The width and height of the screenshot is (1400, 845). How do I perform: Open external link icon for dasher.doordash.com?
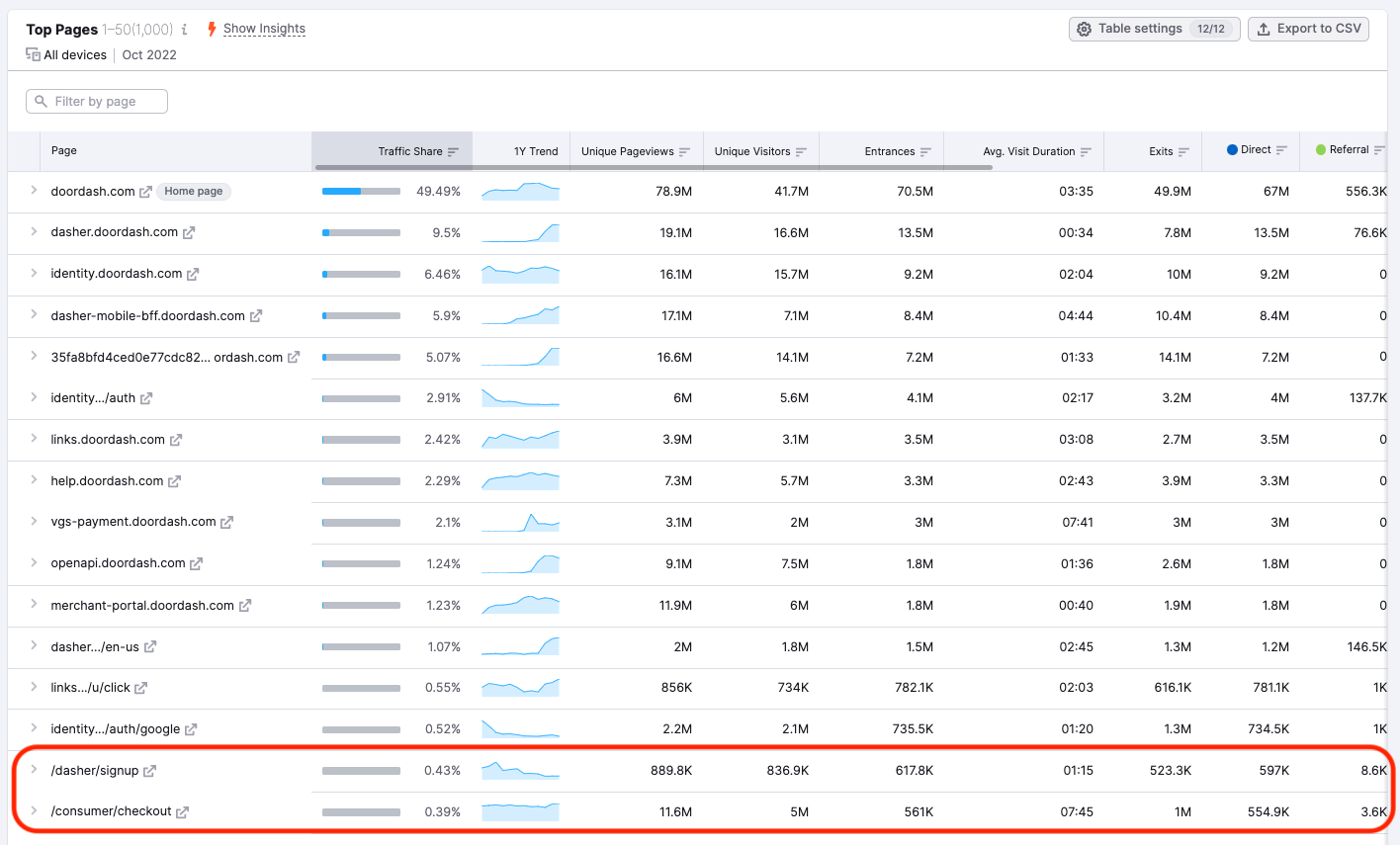click(189, 233)
